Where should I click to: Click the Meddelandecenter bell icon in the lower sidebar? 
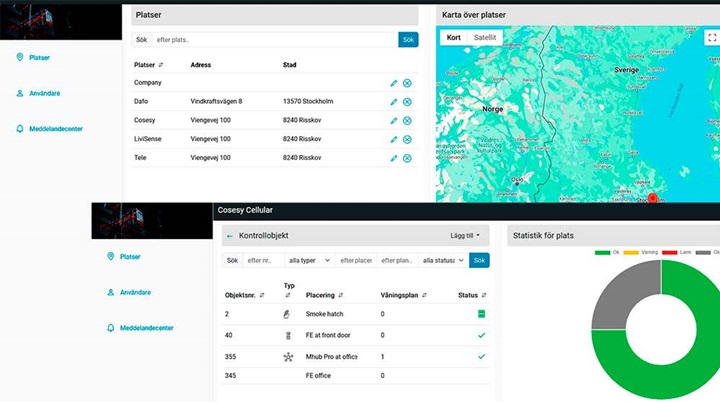click(110, 328)
